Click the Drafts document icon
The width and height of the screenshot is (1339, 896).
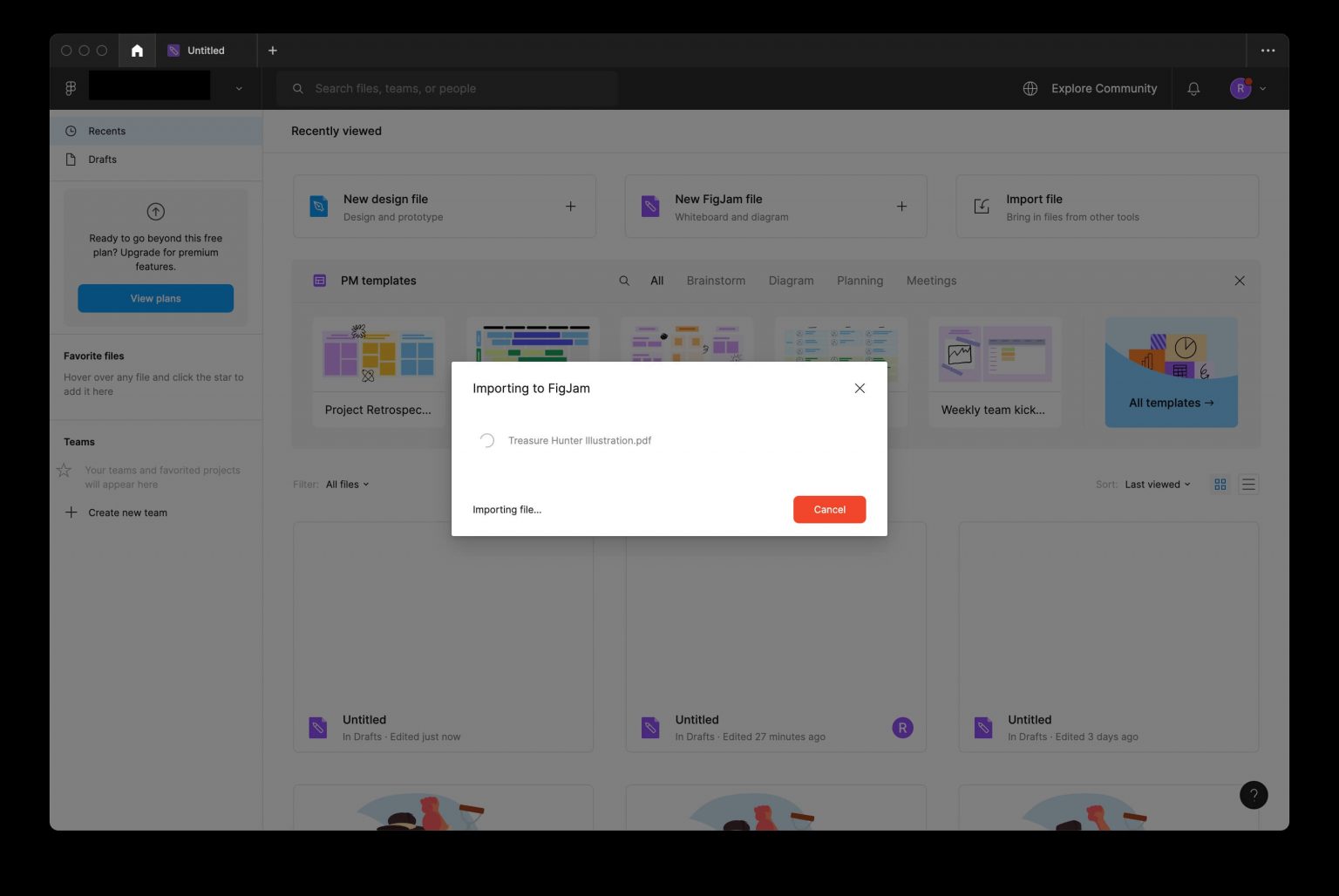(x=71, y=159)
